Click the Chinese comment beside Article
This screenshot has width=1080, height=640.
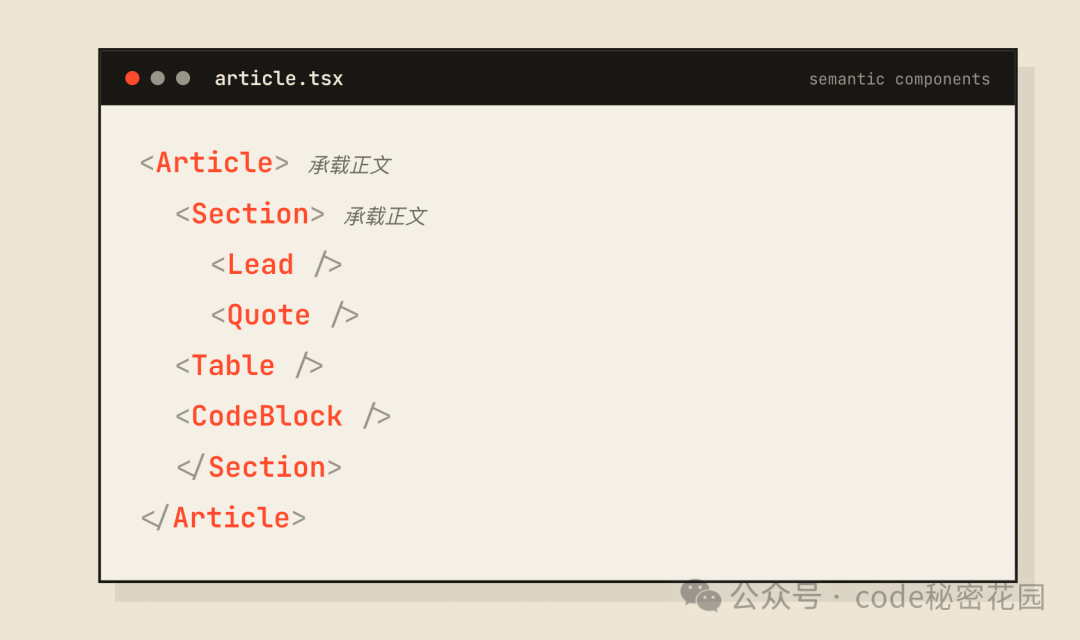[349, 165]
